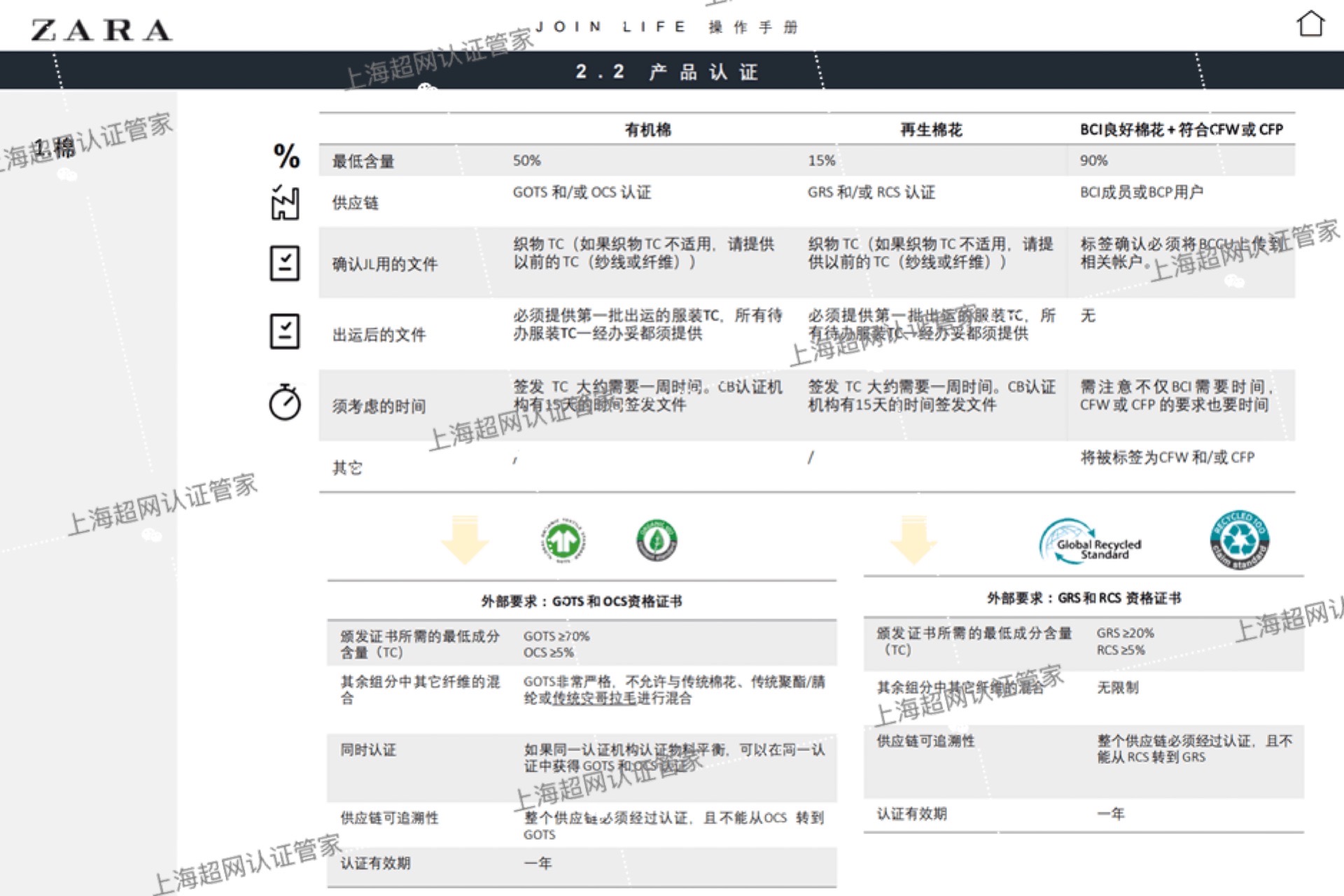Click the ZARA logo
This screenshot has width=1344, height=896.
pyautogui.click(x=101, y=29)
